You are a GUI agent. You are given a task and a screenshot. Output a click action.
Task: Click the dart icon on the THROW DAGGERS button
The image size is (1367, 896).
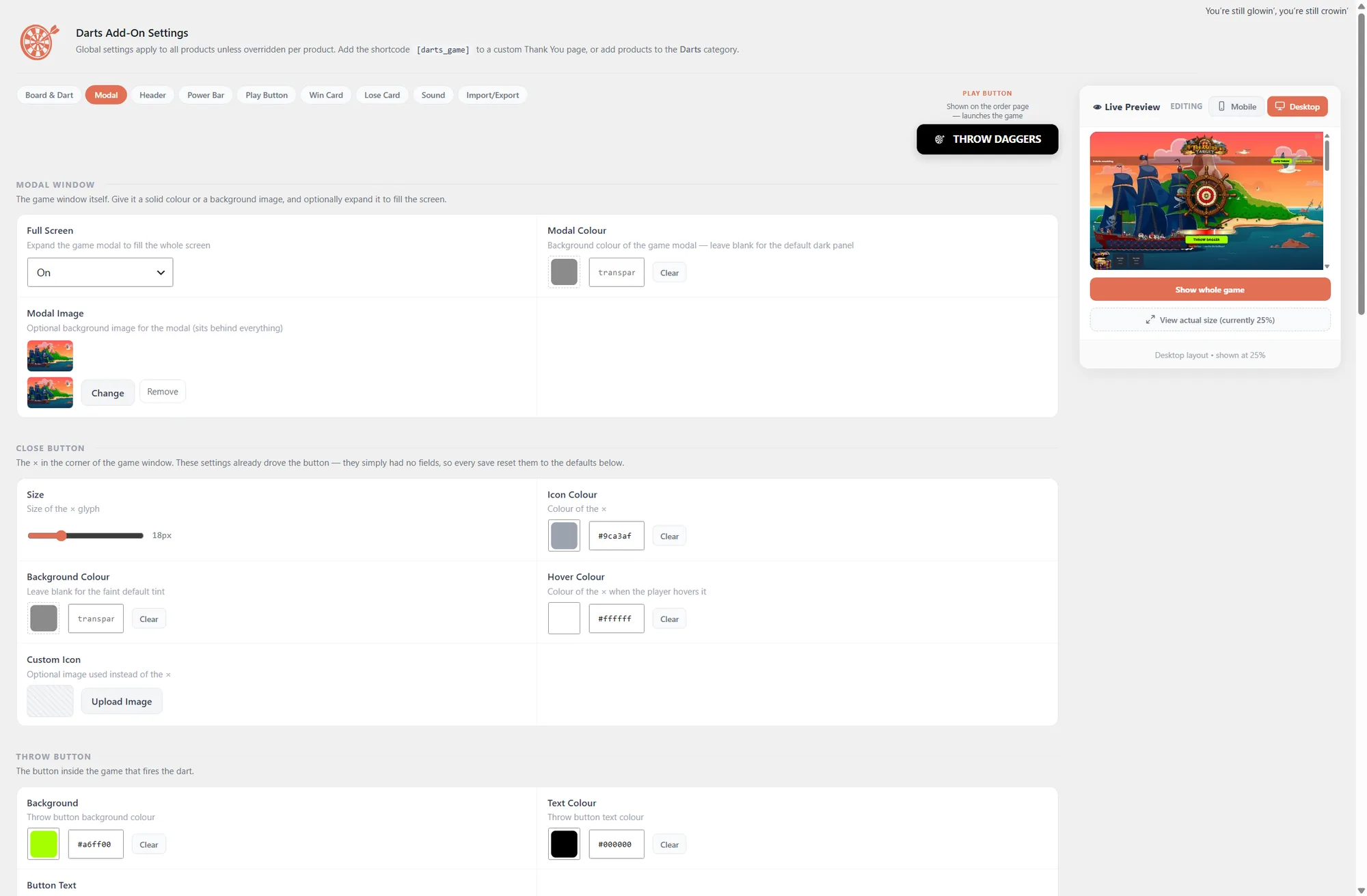pos(940,139)
